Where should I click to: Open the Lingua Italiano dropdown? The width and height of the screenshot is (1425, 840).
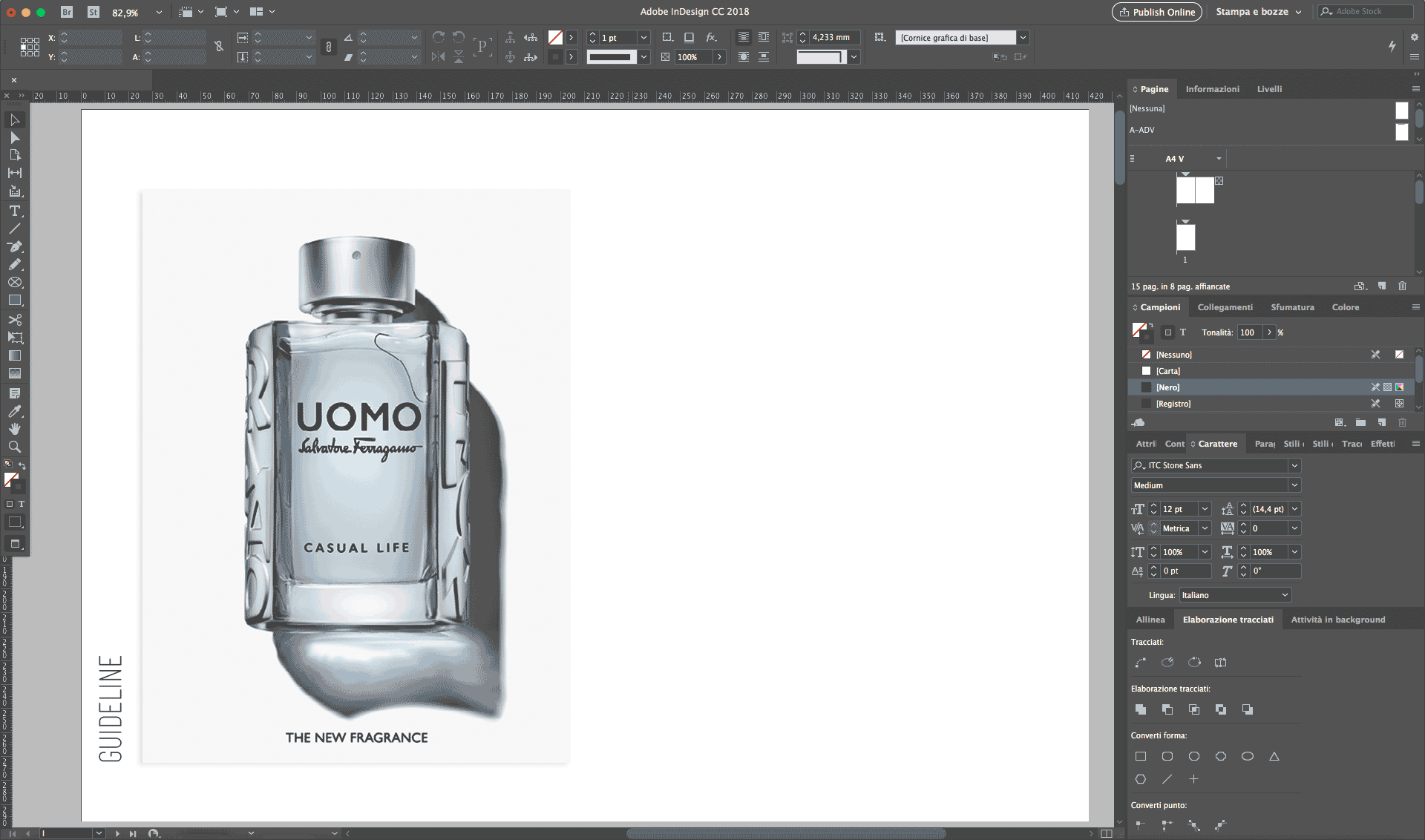(x=1235, y=595)
